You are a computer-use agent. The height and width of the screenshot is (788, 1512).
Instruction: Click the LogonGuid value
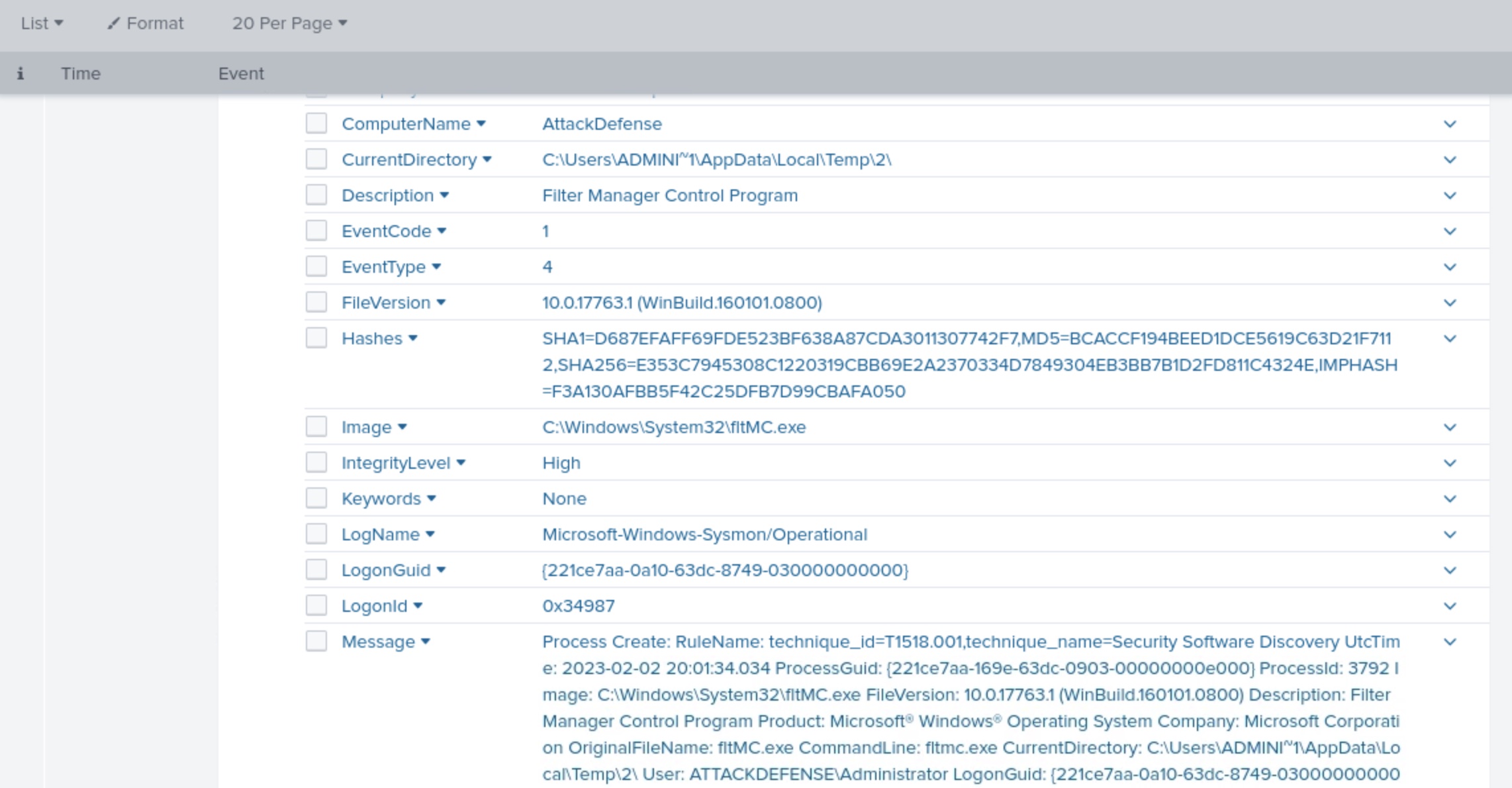[725, 570]
